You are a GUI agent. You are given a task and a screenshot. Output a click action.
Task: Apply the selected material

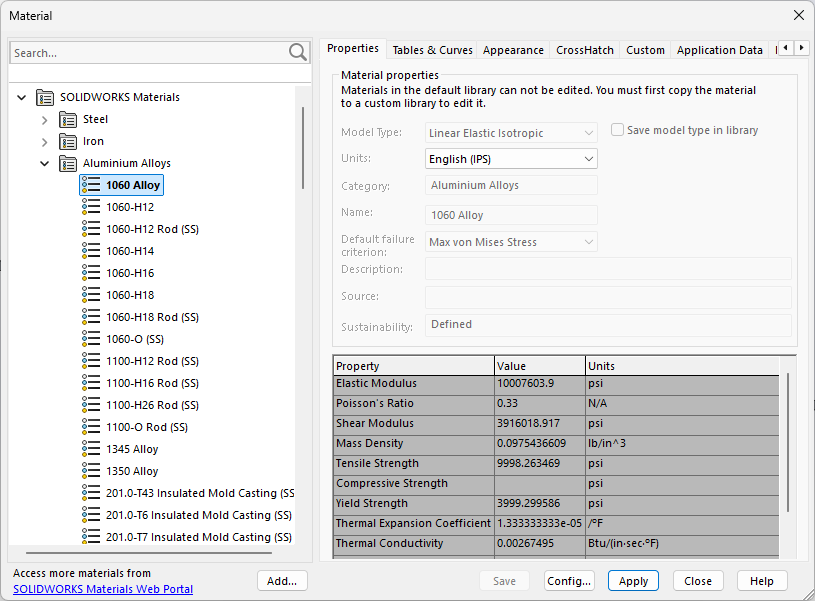click(633, 581)
